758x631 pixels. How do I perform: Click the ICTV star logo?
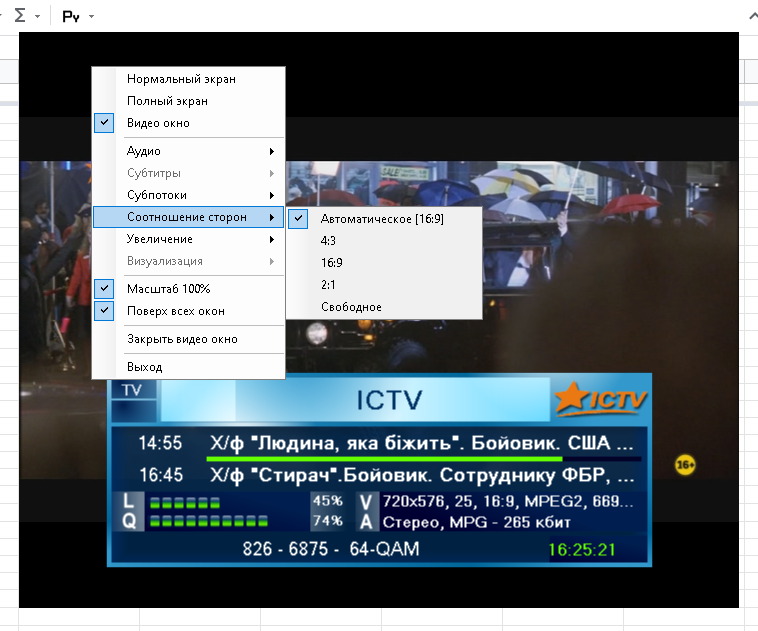(601, 400)
